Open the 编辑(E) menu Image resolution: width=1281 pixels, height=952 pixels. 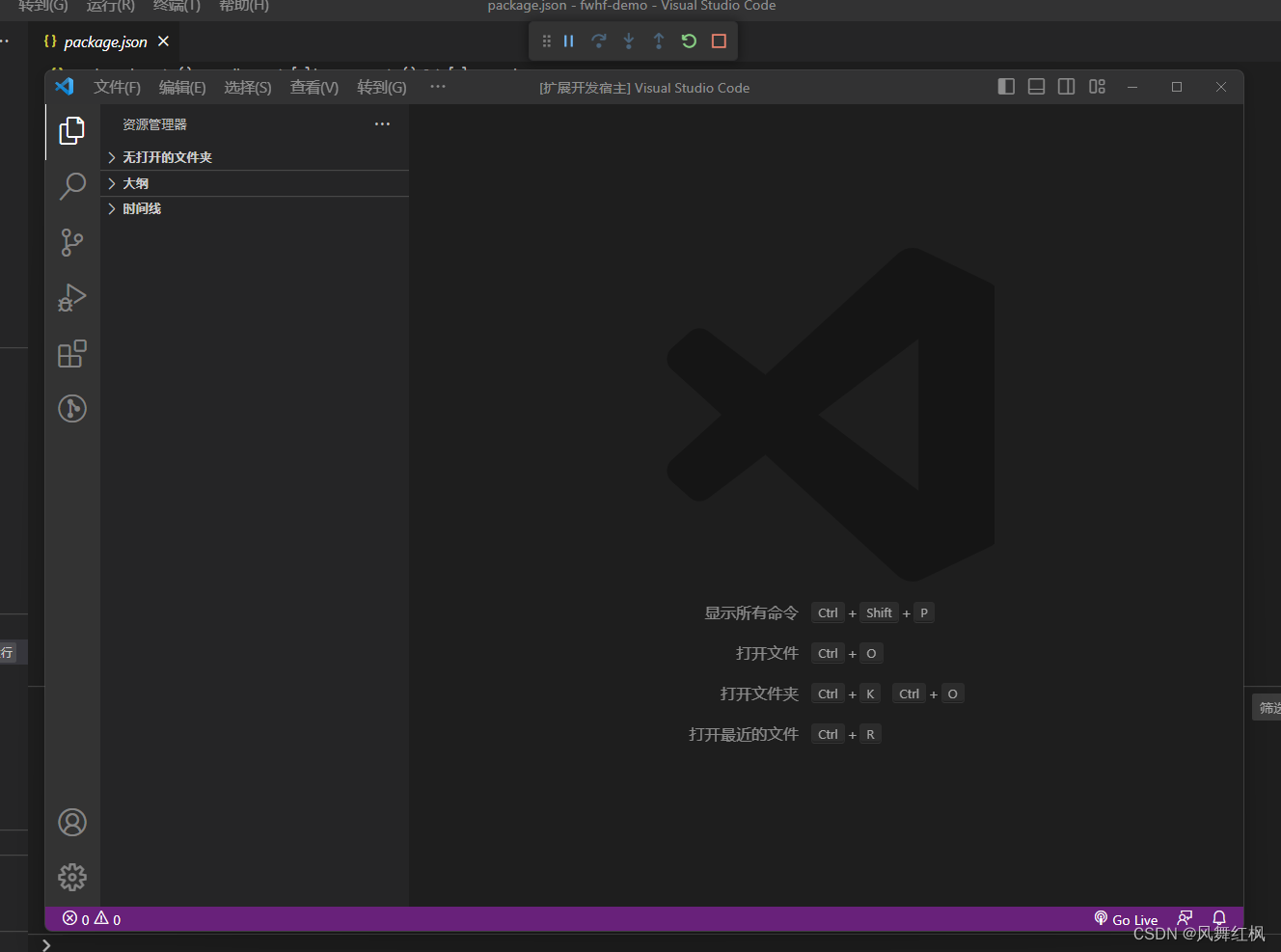[x=182, y=88]
